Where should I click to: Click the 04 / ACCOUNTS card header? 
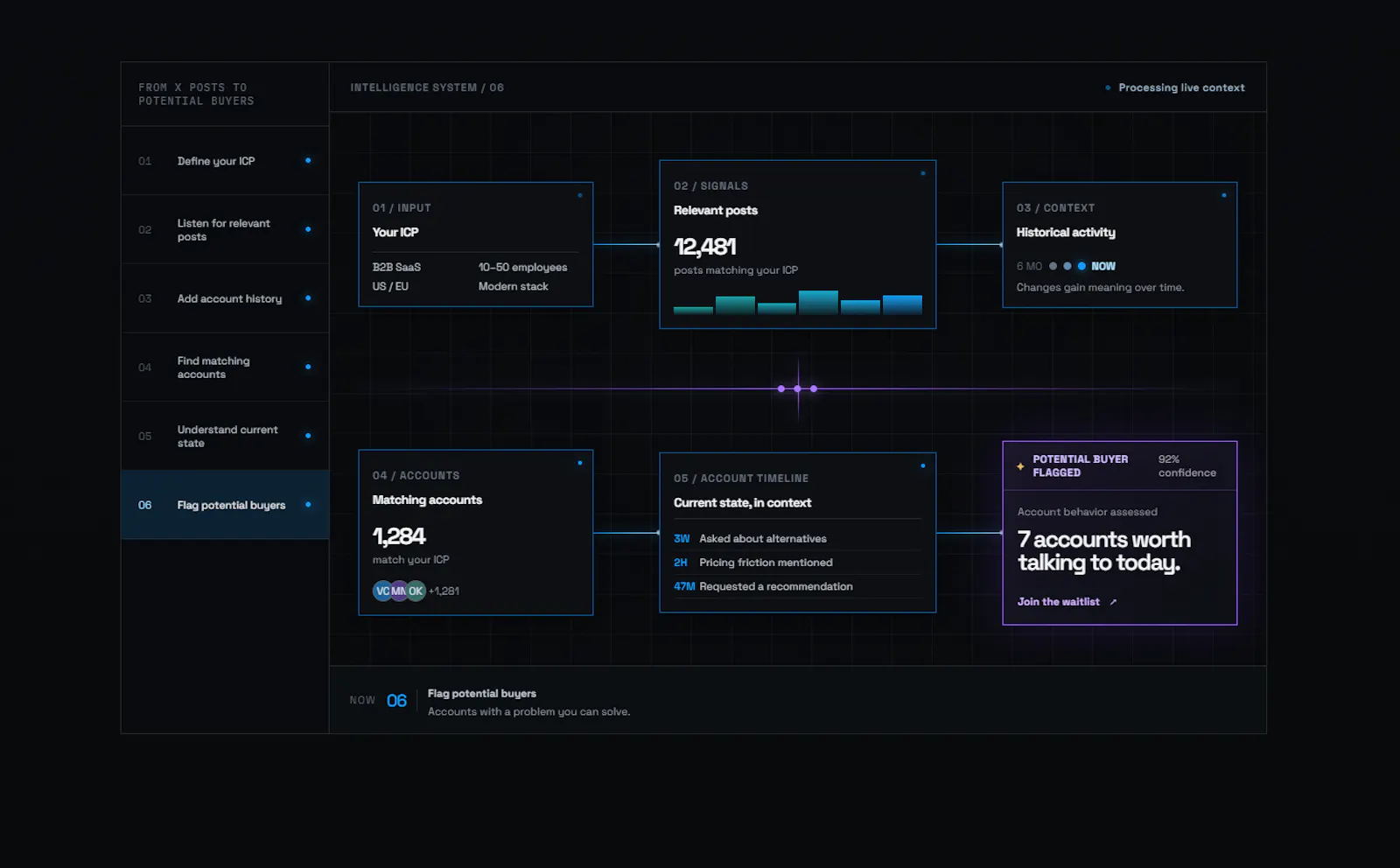(x=416, y=476)
